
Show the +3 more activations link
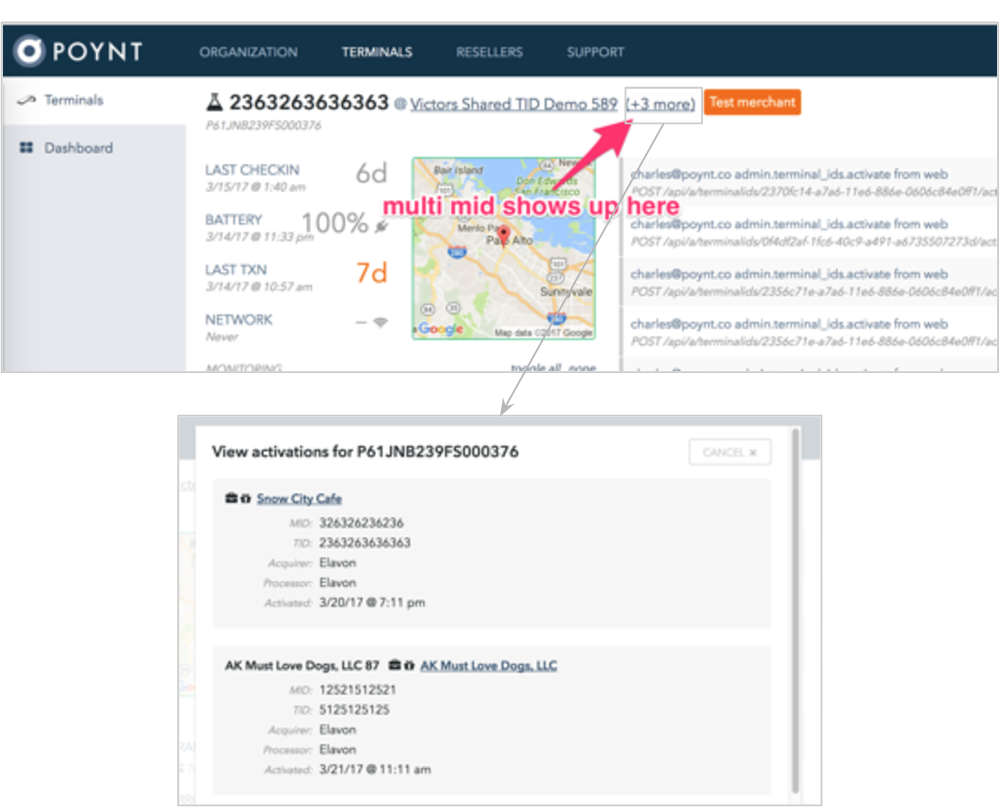click(x=661, y=104)
